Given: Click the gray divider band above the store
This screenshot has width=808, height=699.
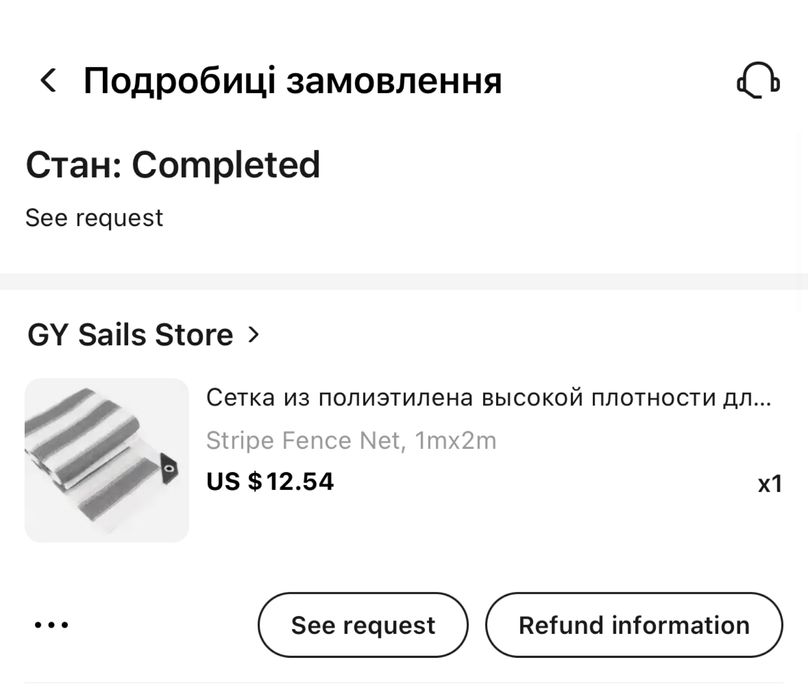Looking at the screenshot, I should tap(404, 281).
